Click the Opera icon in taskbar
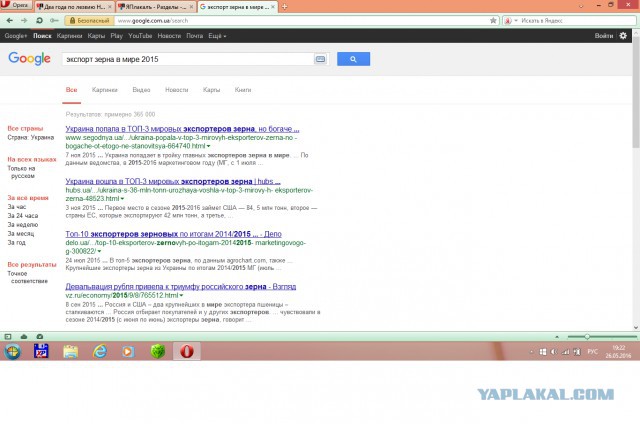Image resolution: width=640 pixels, height=424 pixels. (184, 352)
